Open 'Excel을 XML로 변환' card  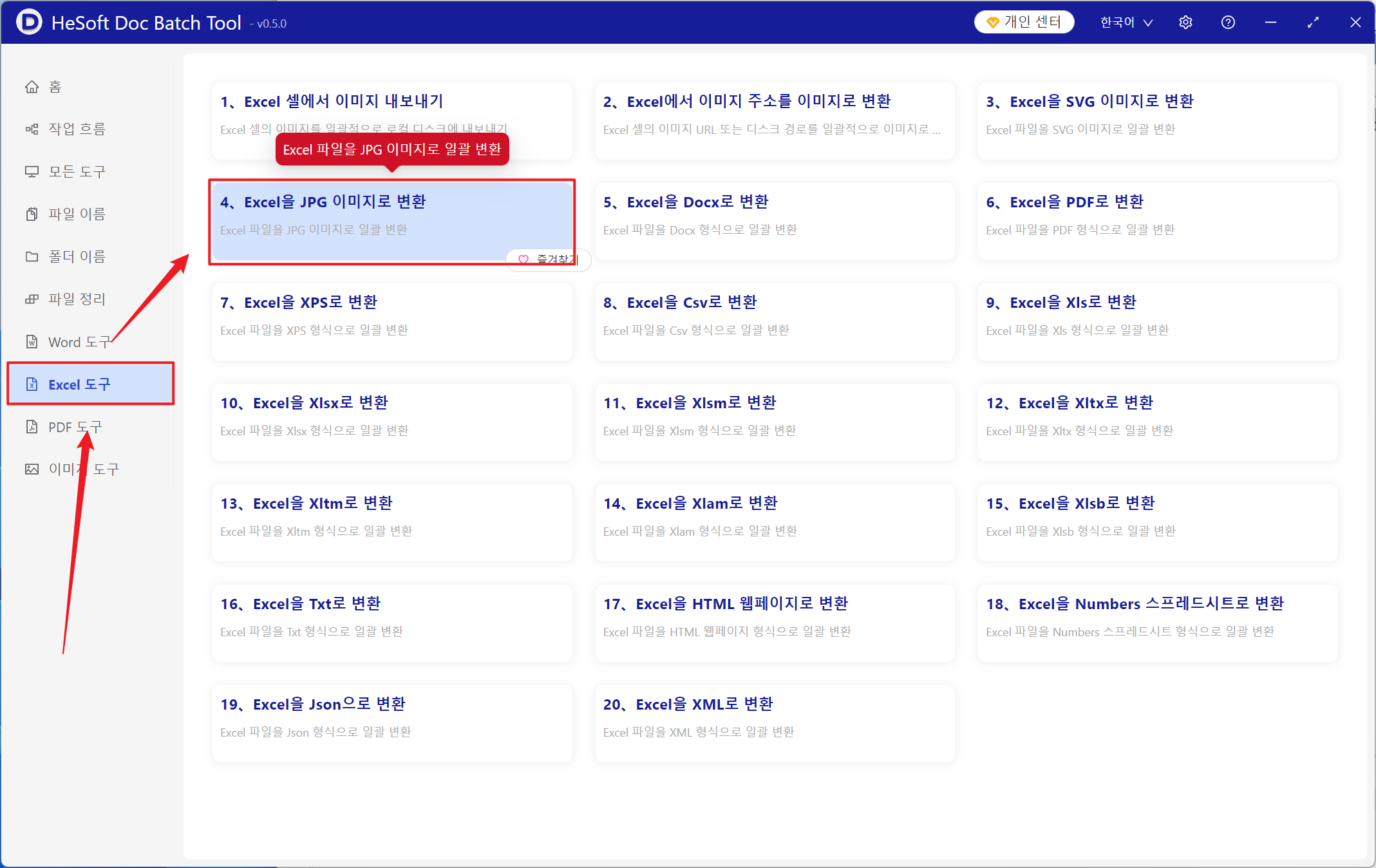[x=775, y=724]
